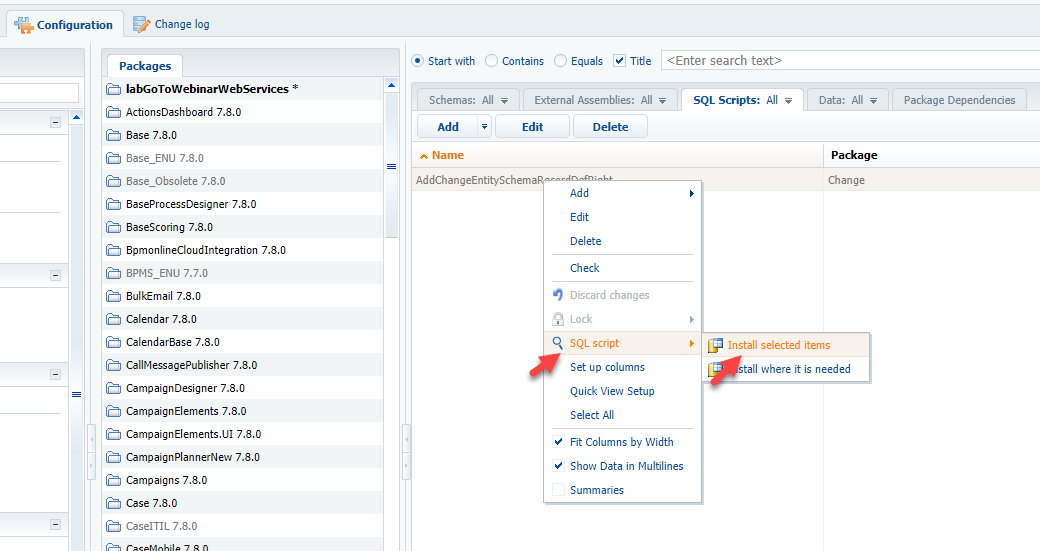The height and width of the screenshot is (551, 1040).
Task: Click the Add toolbar button
Action: [448, 126]
